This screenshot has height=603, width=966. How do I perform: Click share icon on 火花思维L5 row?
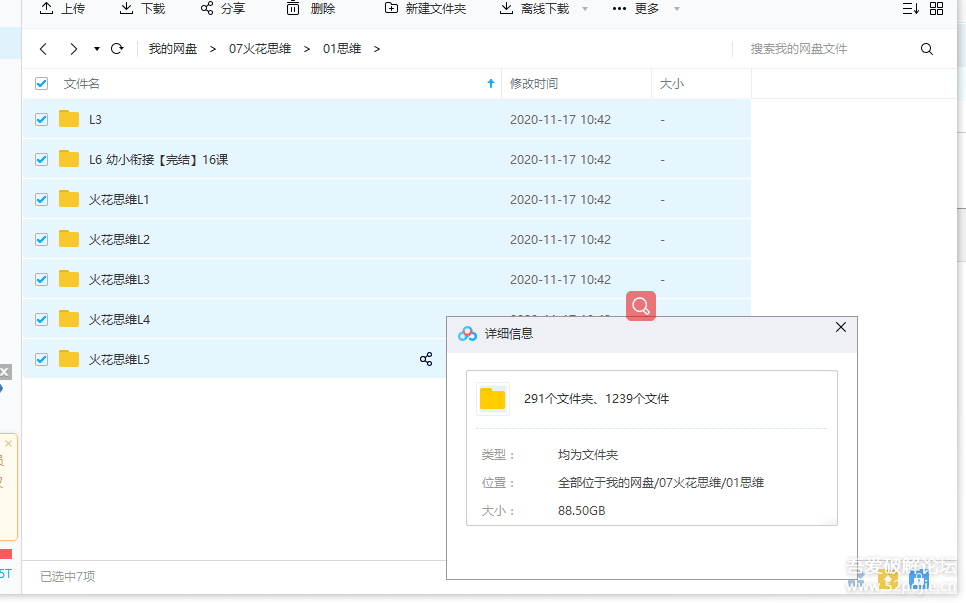426,359
